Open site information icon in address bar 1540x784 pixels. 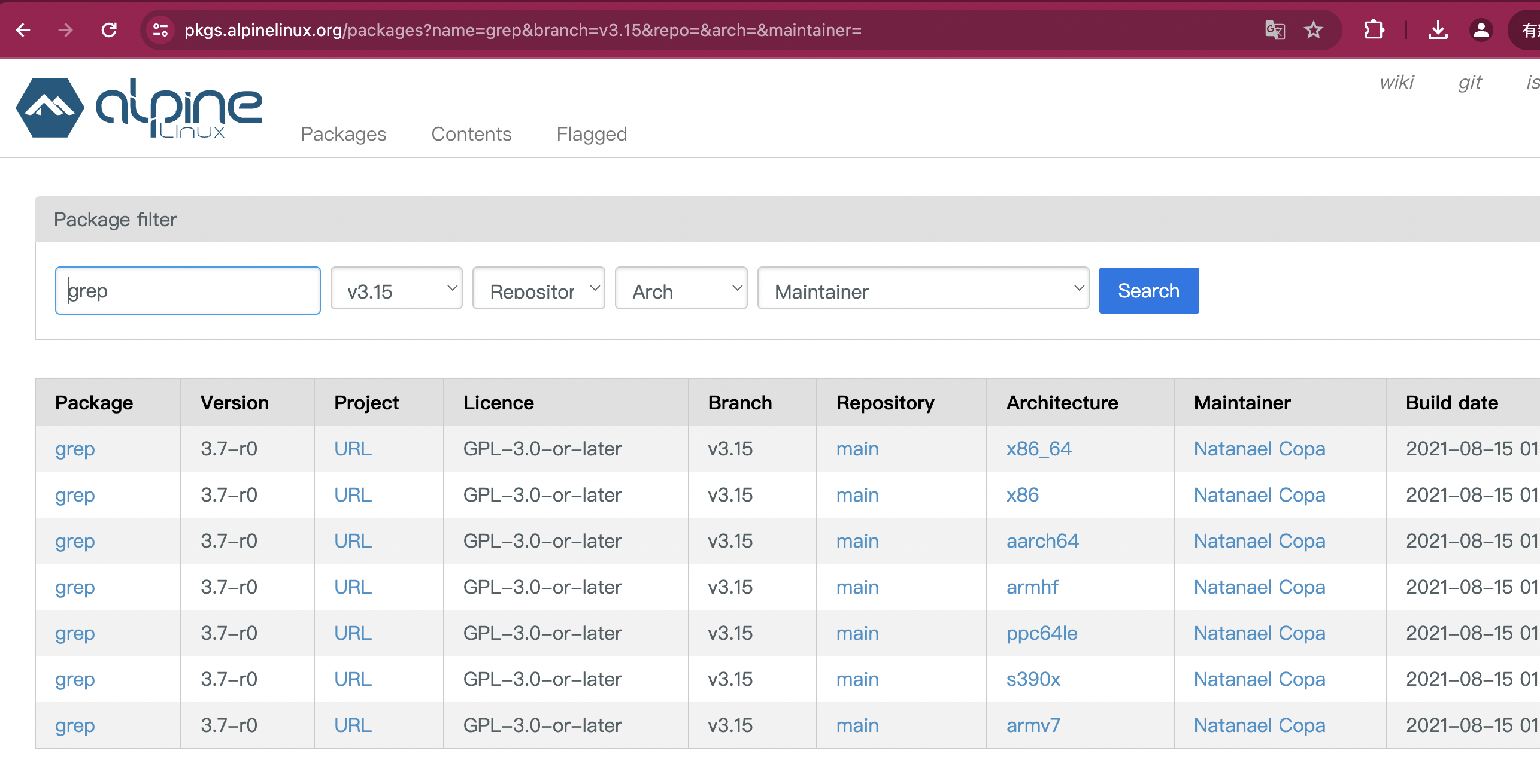pyautogui.click(x=160, y=29)
